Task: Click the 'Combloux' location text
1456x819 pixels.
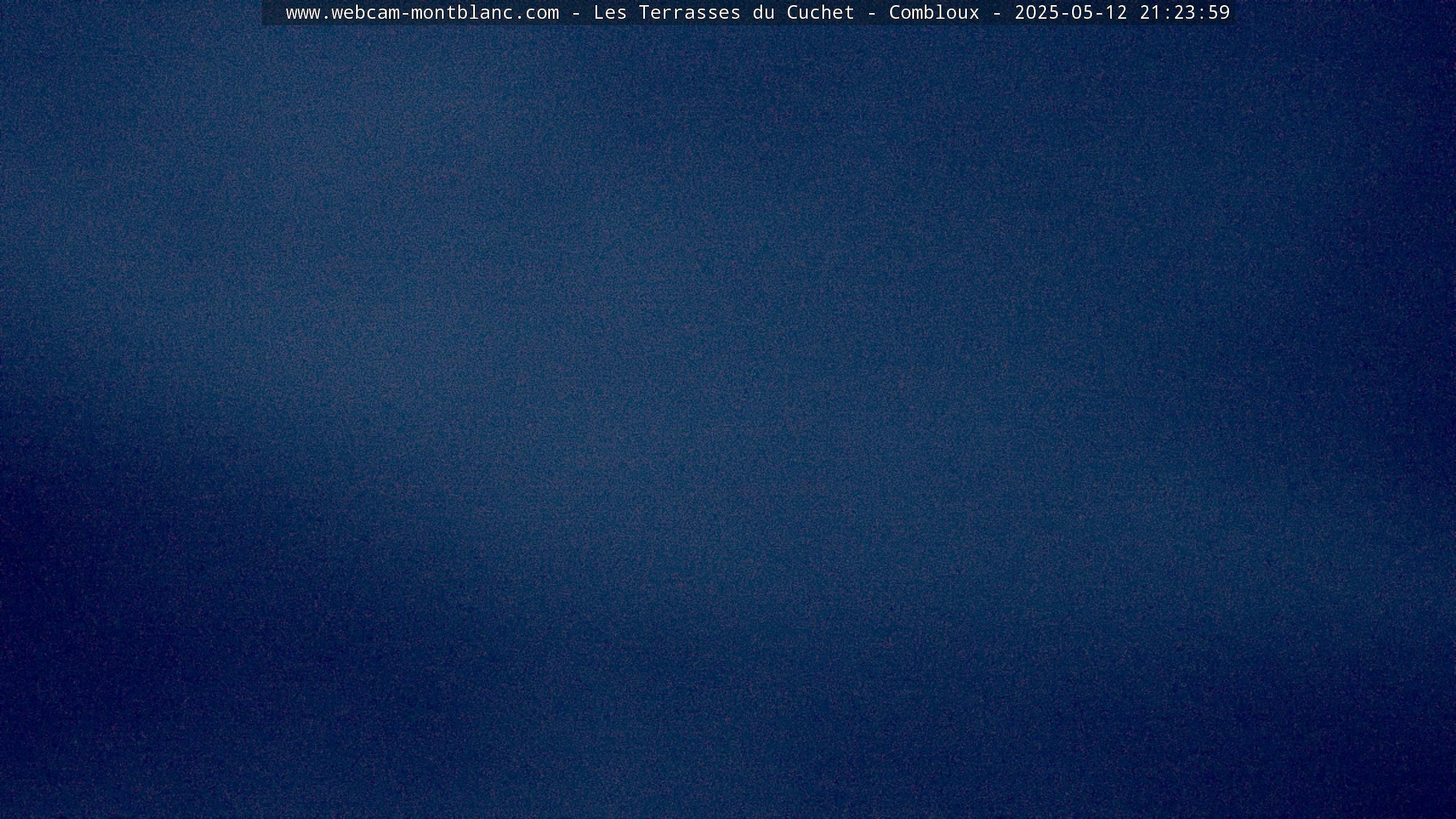Action: (934, 13)
